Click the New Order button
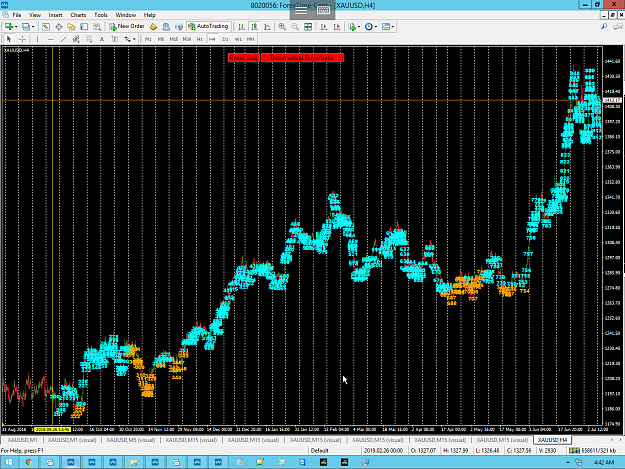The width and height of the screenshot is (625, 469). point(127,26)
